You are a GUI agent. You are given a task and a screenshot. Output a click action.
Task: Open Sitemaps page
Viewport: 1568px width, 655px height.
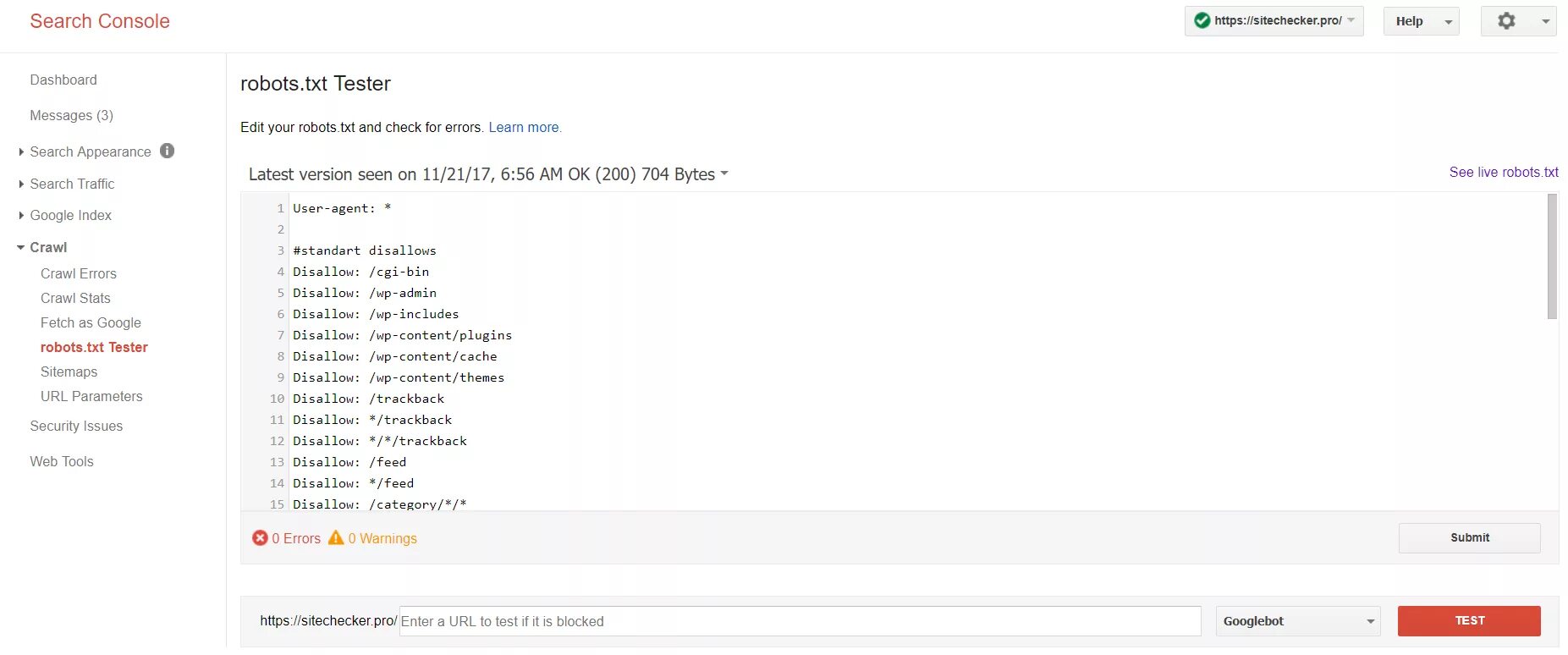[69, 372]
